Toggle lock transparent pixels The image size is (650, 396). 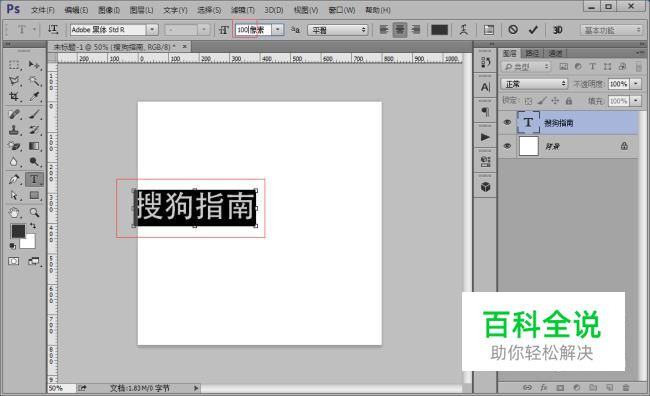[528, 101]
